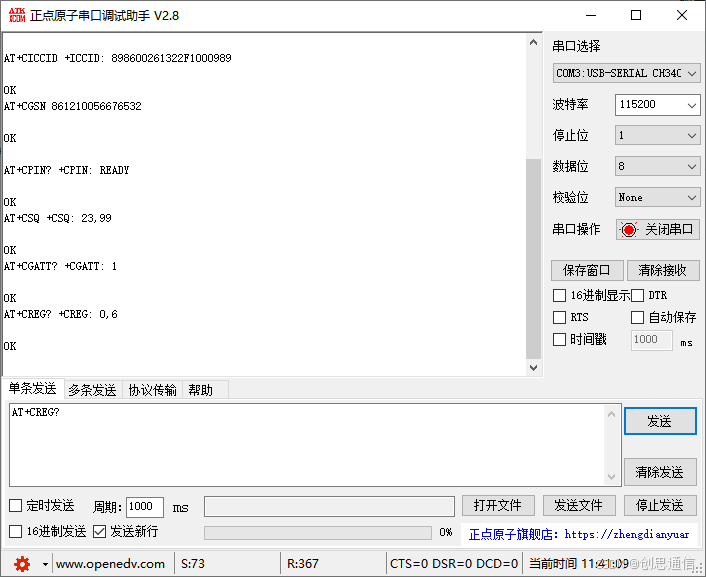Click receive window scrollbar thumb
Screen dimensions: 706x577
coord(534,259)
